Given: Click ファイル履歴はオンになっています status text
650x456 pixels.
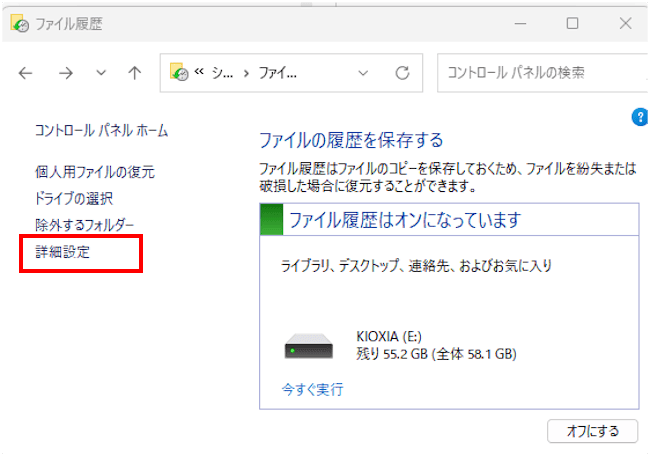Looking at the screenshot, I should click(x=405, y=220).
